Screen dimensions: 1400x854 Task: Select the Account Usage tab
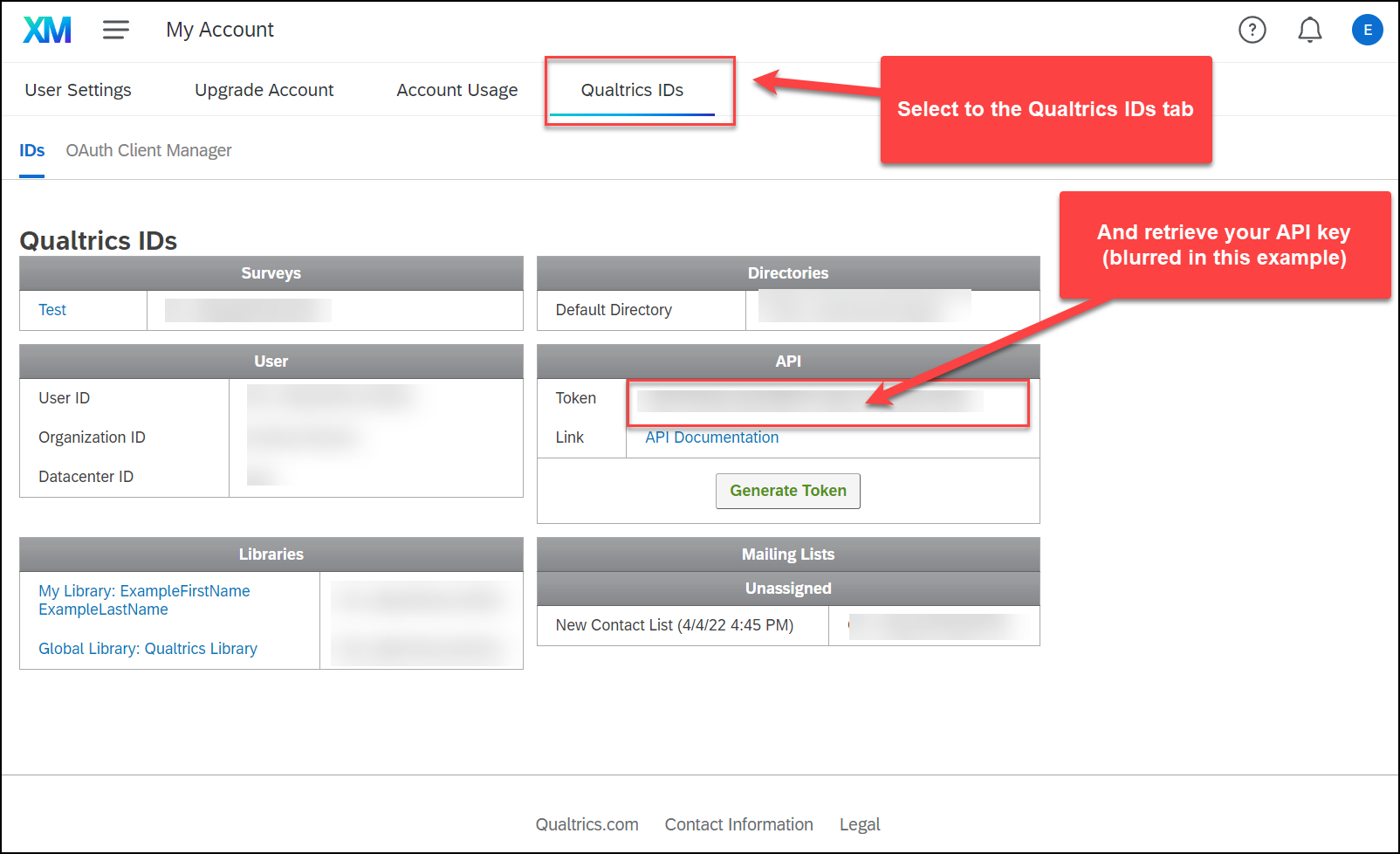pos(456,90)
